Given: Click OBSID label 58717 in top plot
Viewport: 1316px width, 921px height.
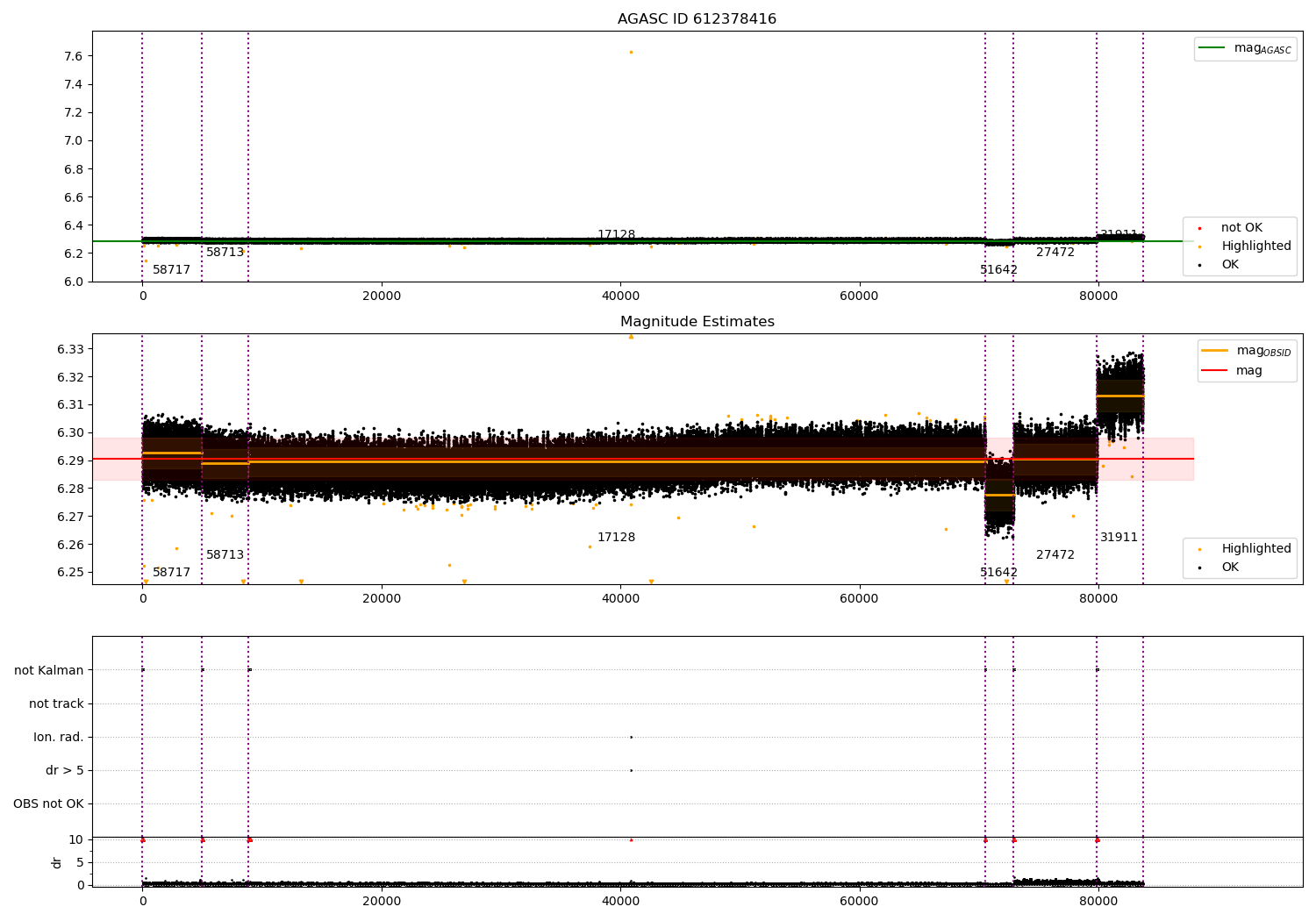Looking at the screenshot, I should [171, 270].
